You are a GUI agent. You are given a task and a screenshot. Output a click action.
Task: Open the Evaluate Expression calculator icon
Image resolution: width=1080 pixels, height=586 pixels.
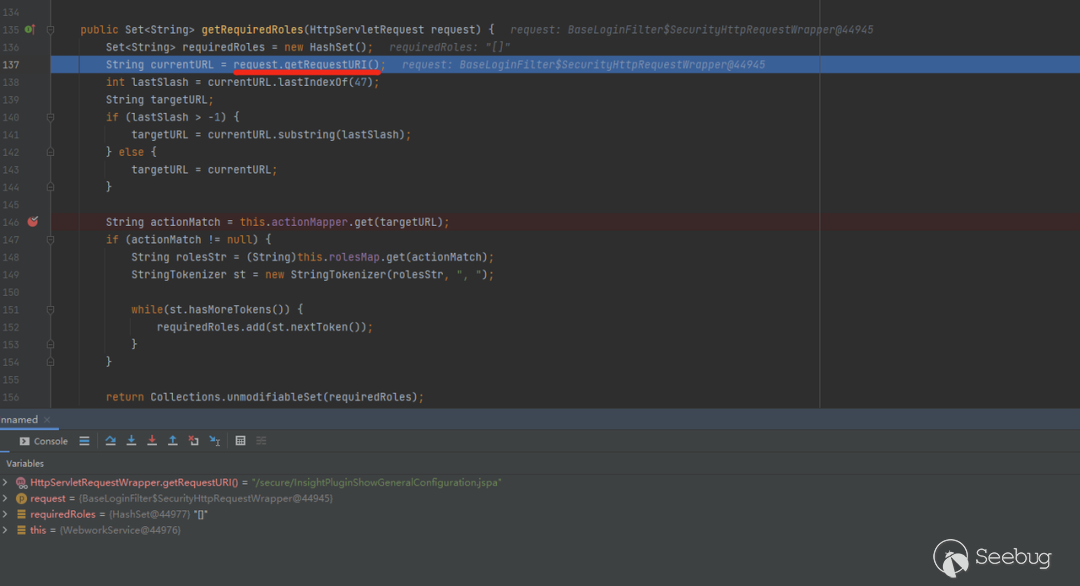click(240, 441)
